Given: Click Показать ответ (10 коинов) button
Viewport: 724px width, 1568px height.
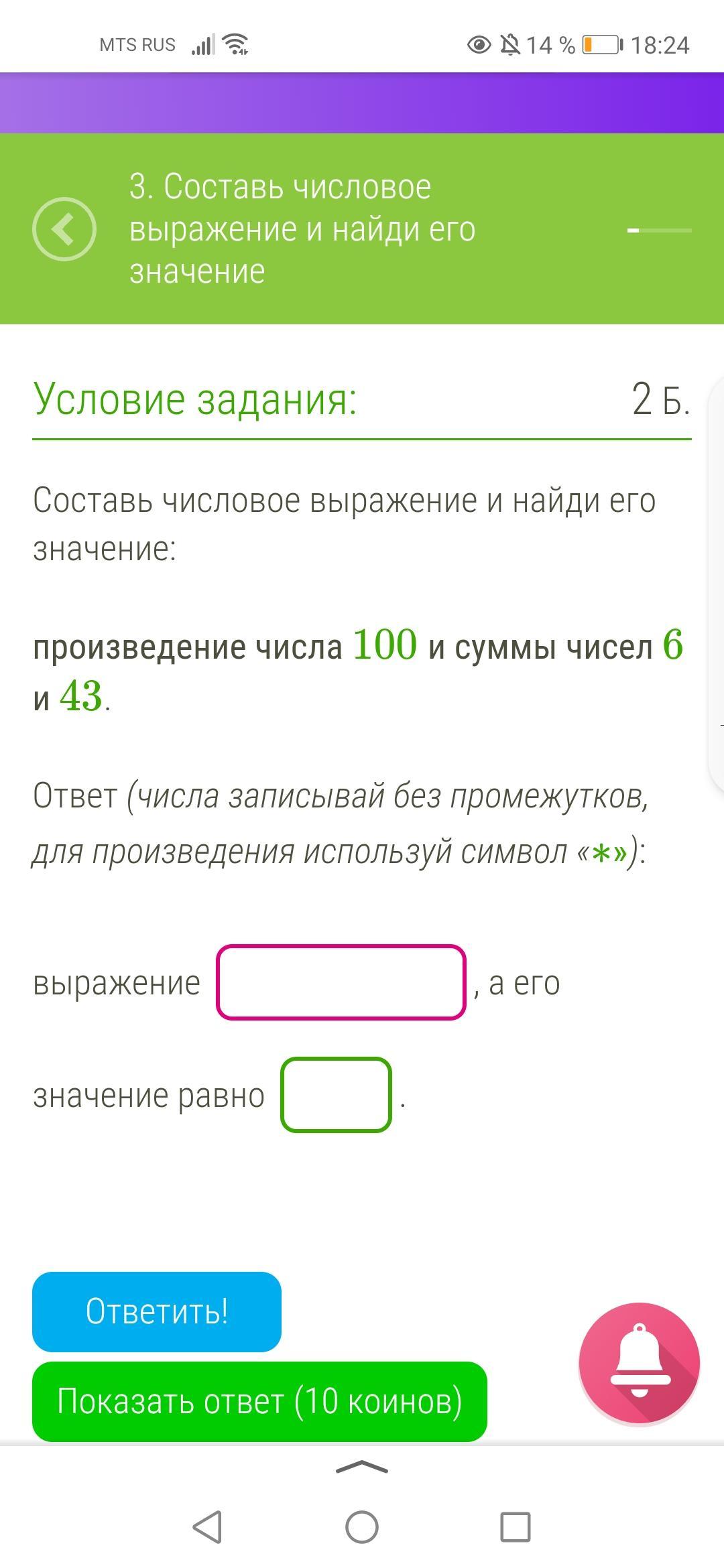Looking at the screenshot, I should tap(259, 1402).
